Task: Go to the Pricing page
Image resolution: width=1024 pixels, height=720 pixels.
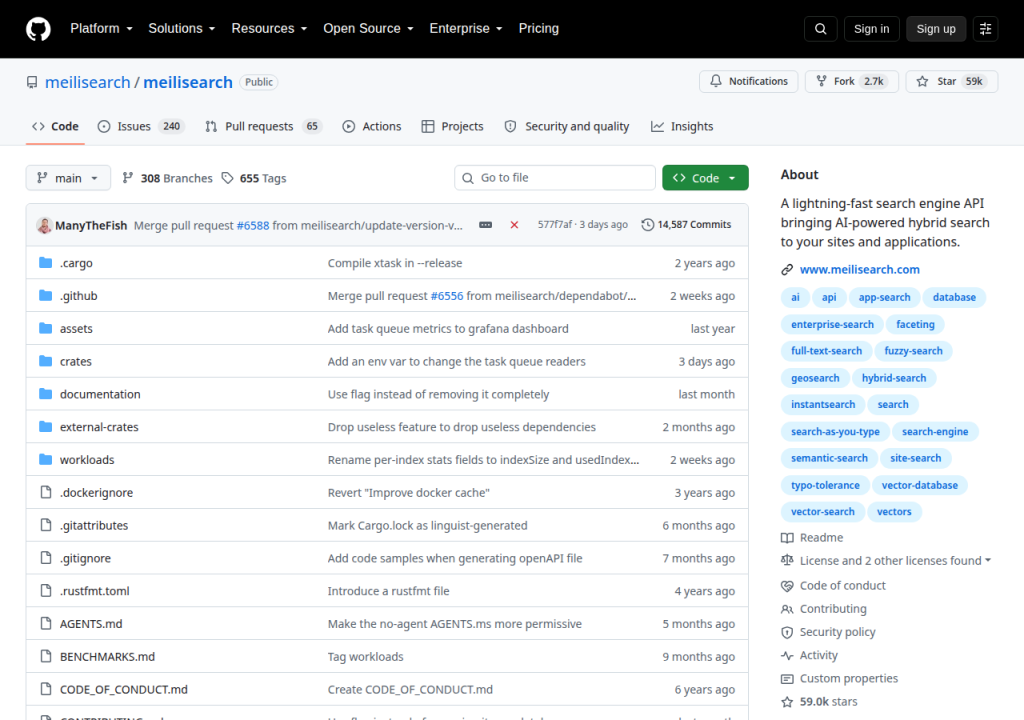Action: 539,29
